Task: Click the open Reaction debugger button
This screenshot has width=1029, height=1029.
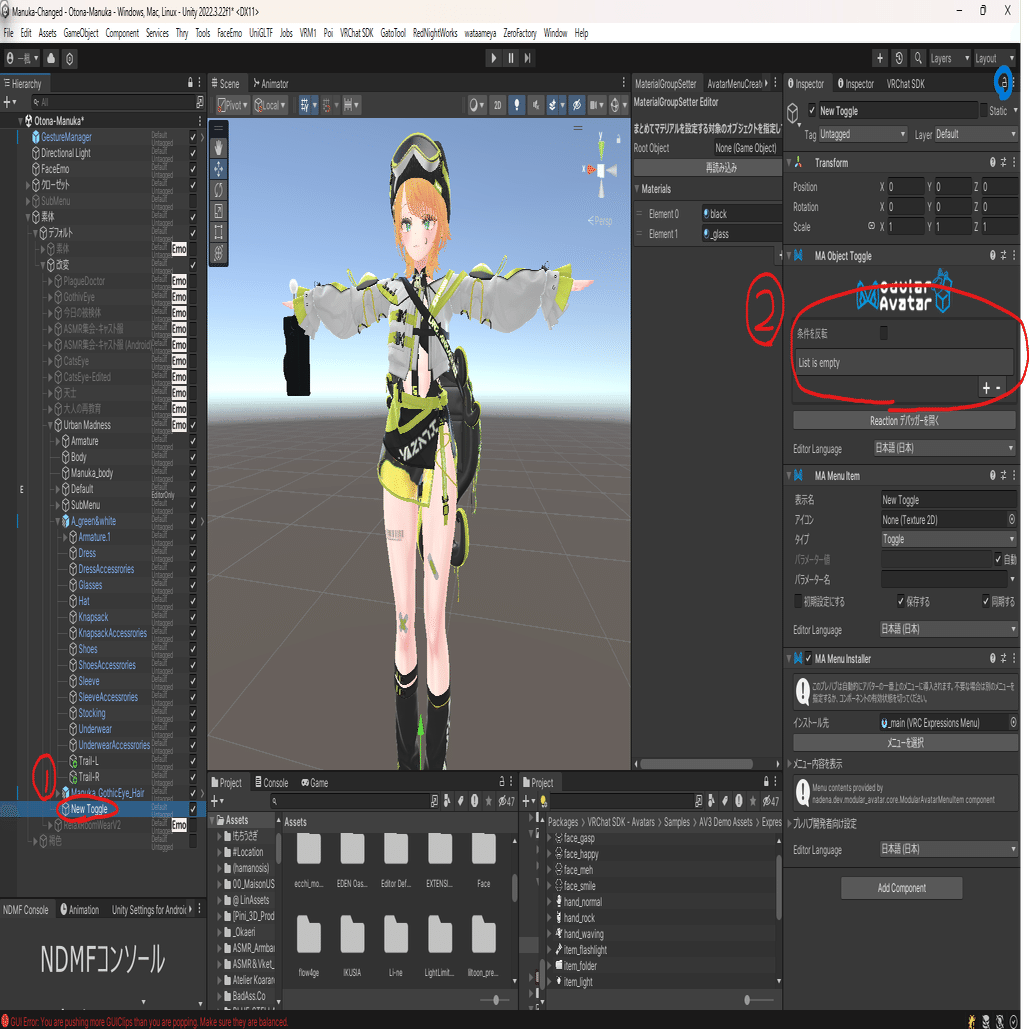Action: point(904,420)
